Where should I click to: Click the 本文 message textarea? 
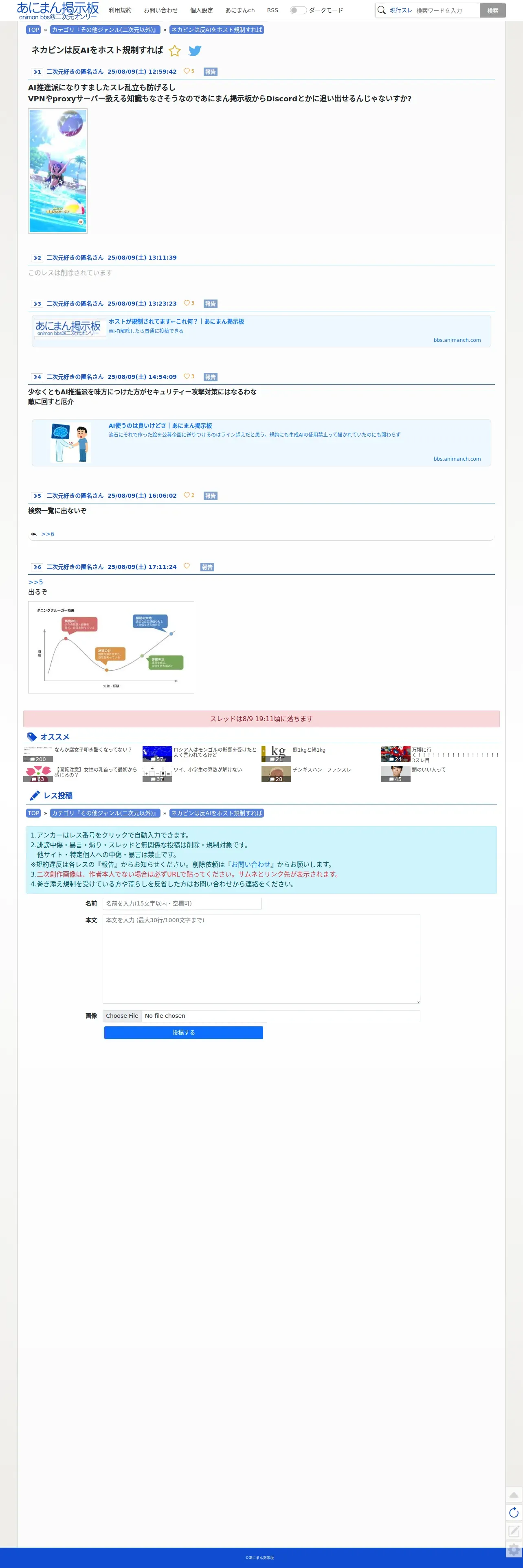261,959
